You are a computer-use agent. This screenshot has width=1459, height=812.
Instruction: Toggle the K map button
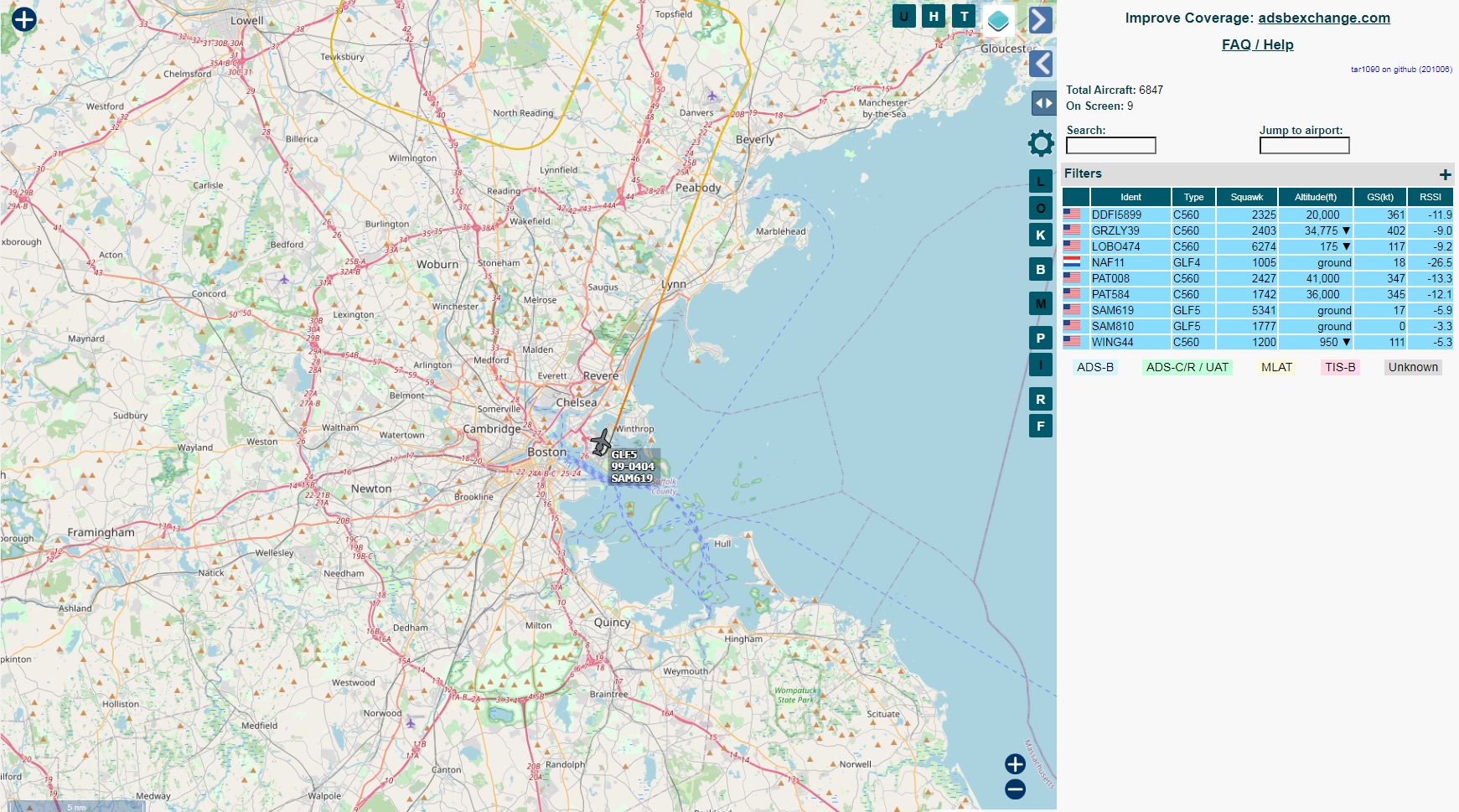[1041, 235]
